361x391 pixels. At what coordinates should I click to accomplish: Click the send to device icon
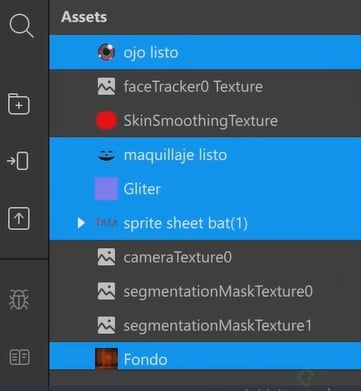(18, 161)
